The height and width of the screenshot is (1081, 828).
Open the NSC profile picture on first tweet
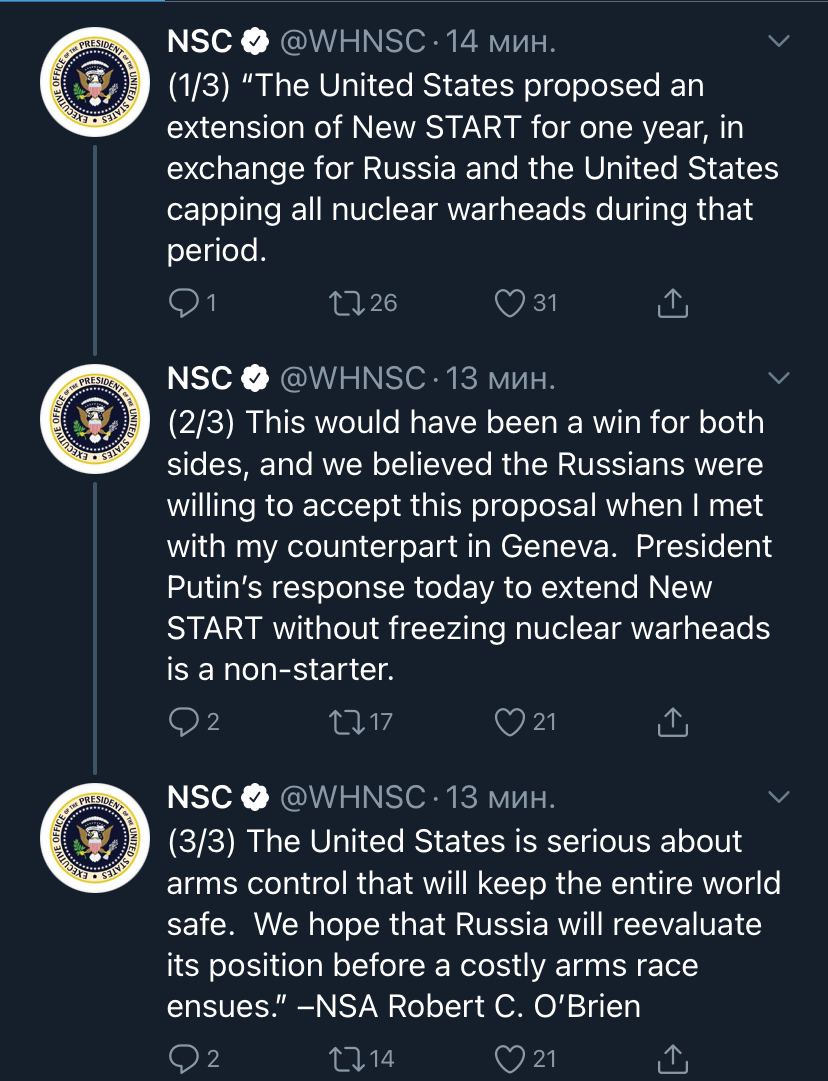point(94,82)
